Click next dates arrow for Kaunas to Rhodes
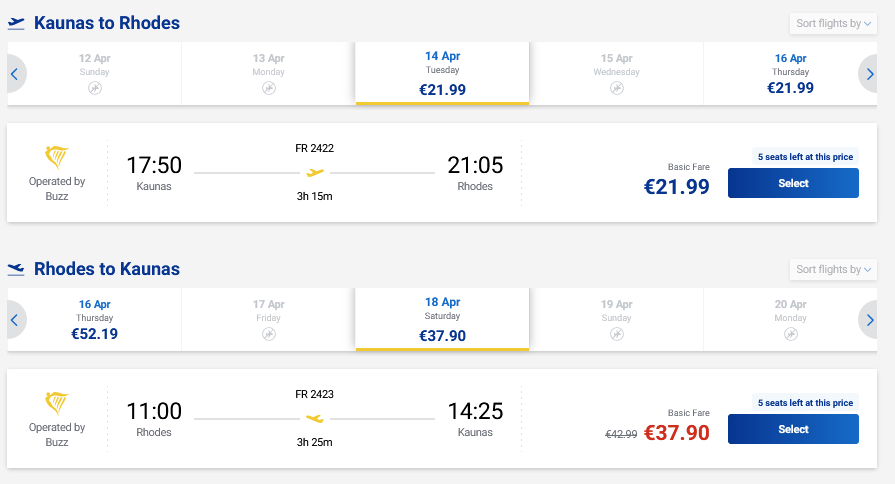Viewport: 895px width, 484px height. [x=871, y=73]
